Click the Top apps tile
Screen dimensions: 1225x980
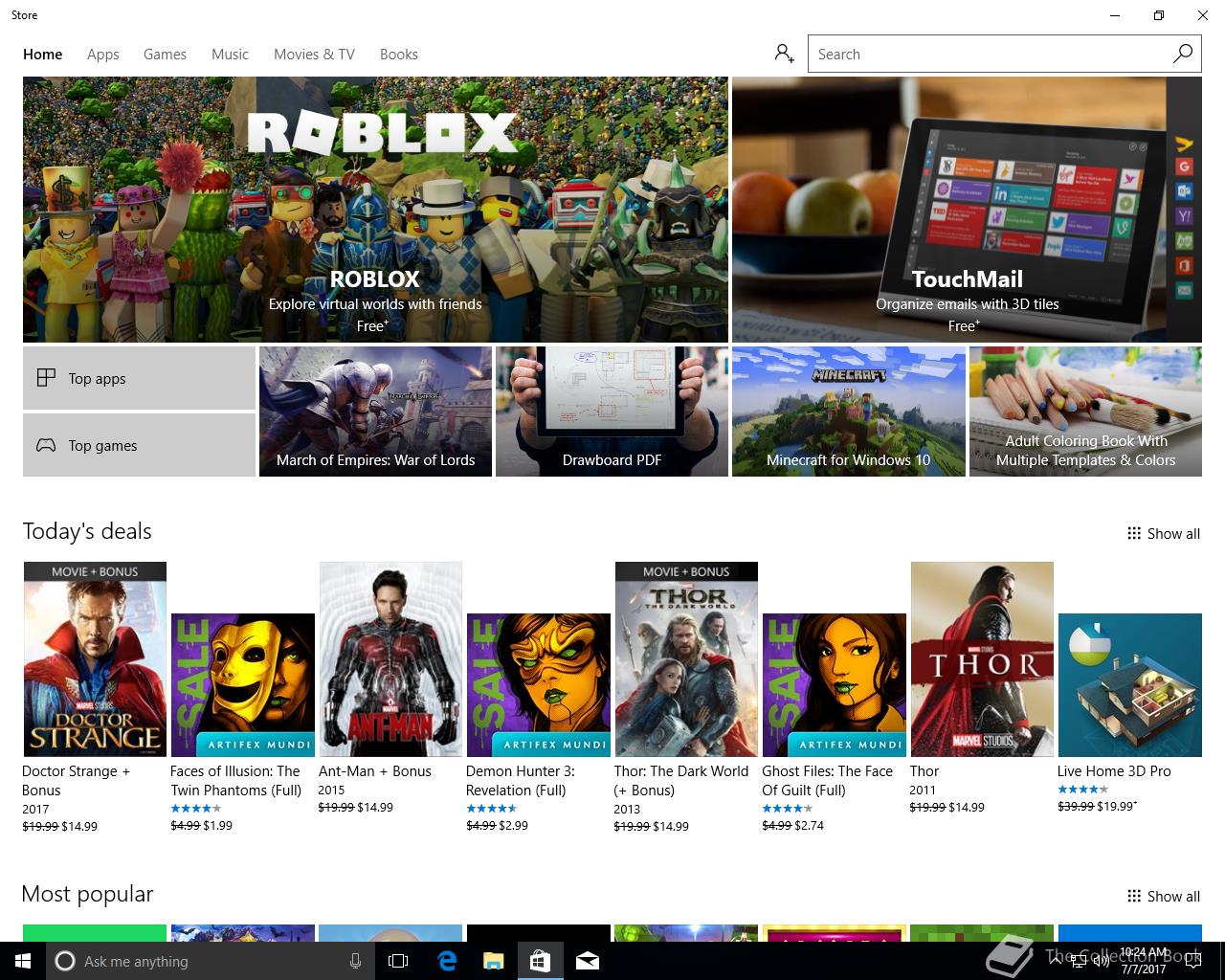139,378
